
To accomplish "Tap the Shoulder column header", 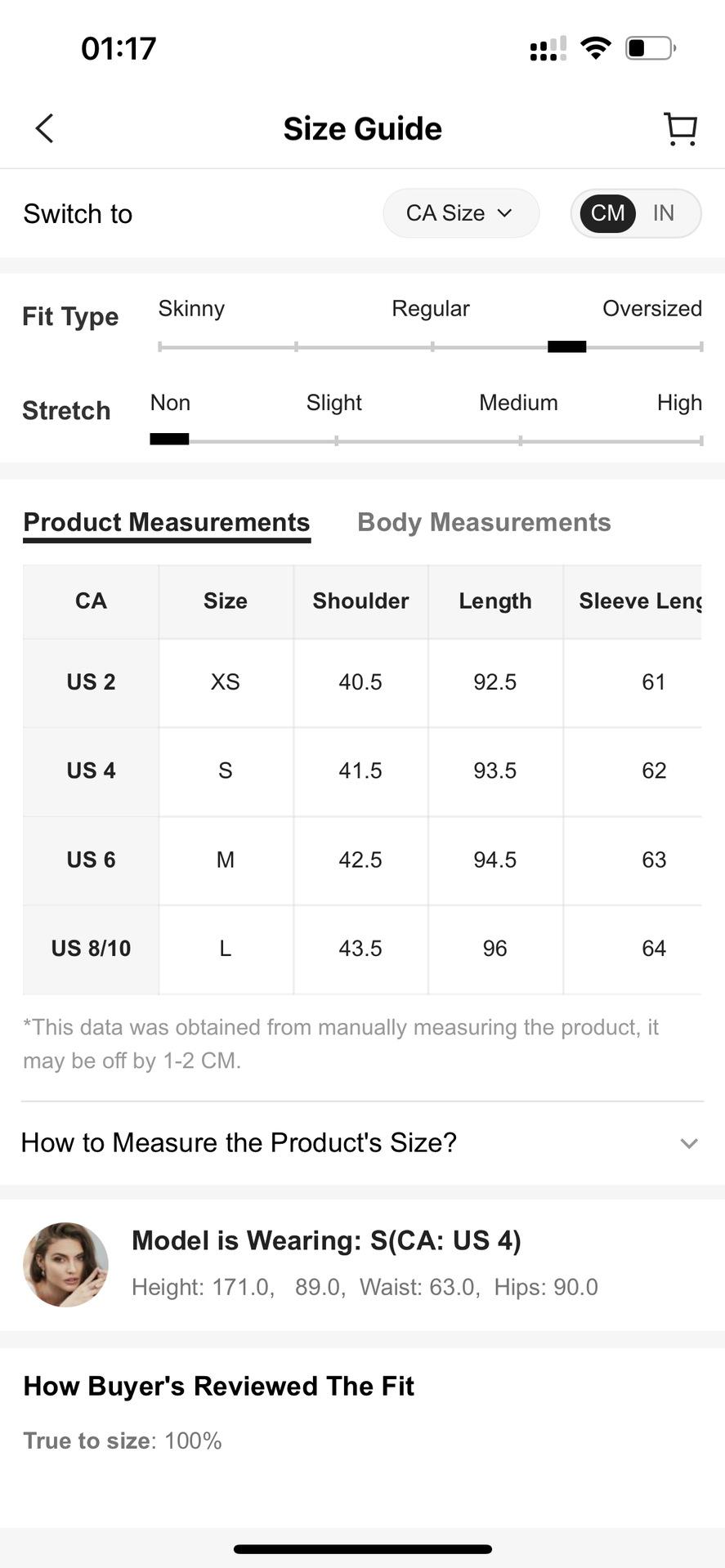I will 360,601.
